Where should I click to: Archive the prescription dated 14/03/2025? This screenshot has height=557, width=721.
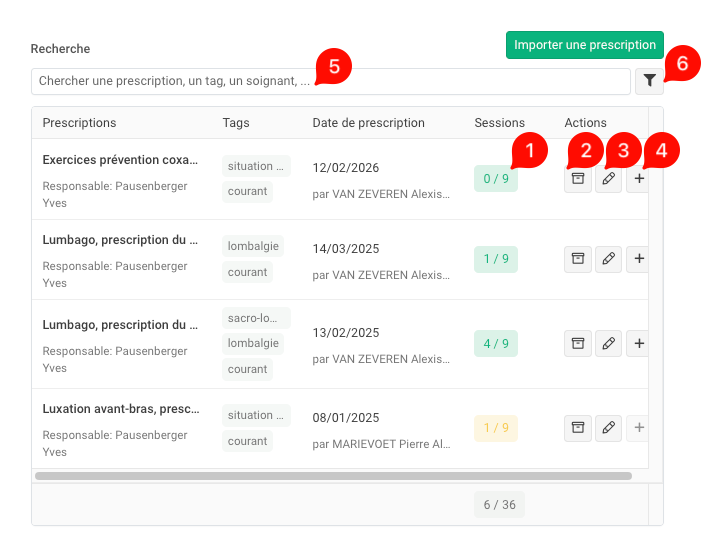point(577,259)
